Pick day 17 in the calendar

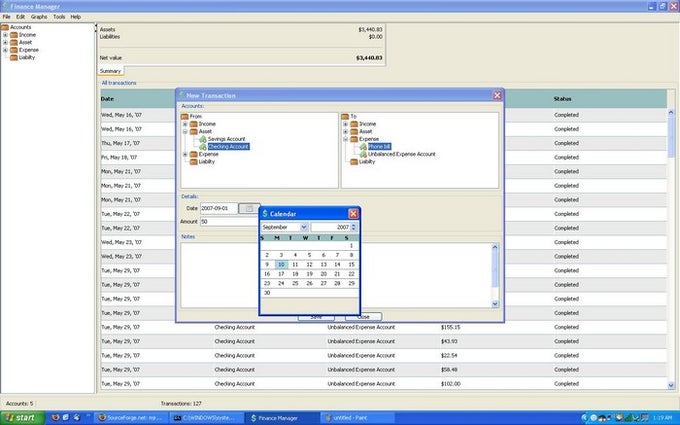[x=281, y=274]
